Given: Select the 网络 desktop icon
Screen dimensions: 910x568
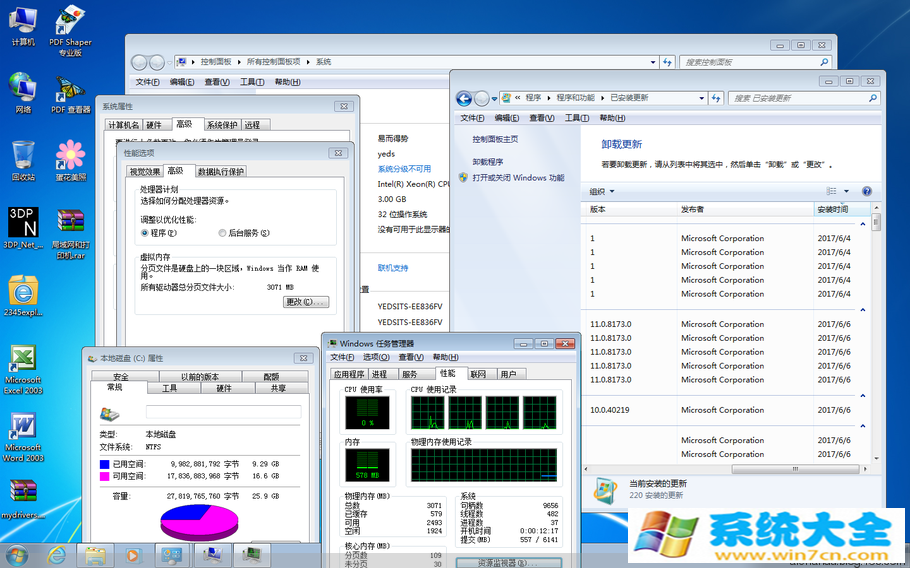Looking at the screenshot, I should 23,93.
